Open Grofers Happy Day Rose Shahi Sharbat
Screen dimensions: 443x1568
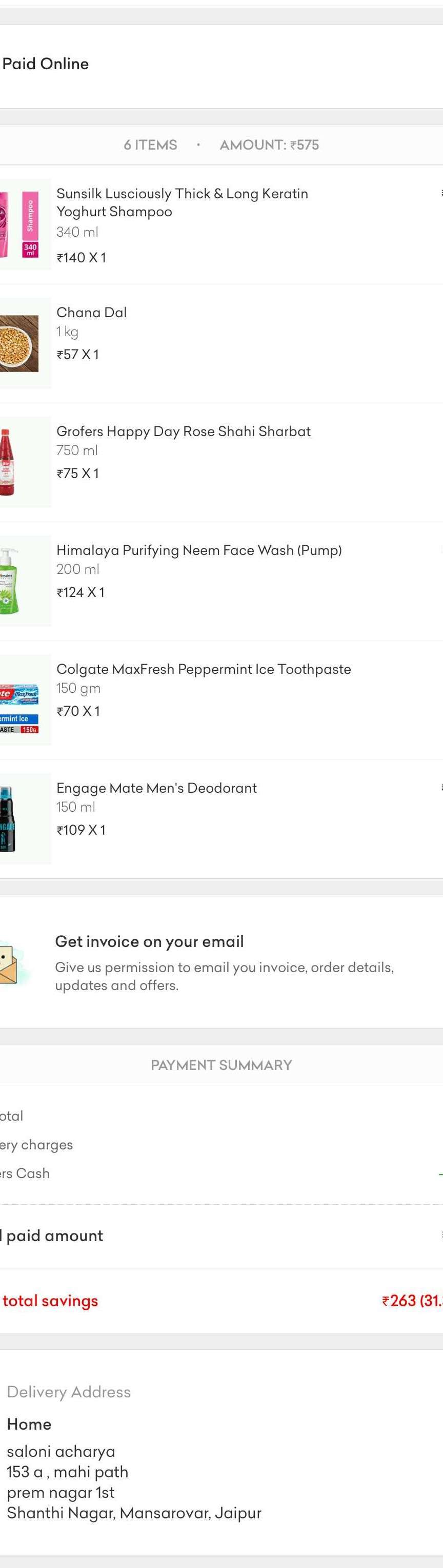coord(184,431)
